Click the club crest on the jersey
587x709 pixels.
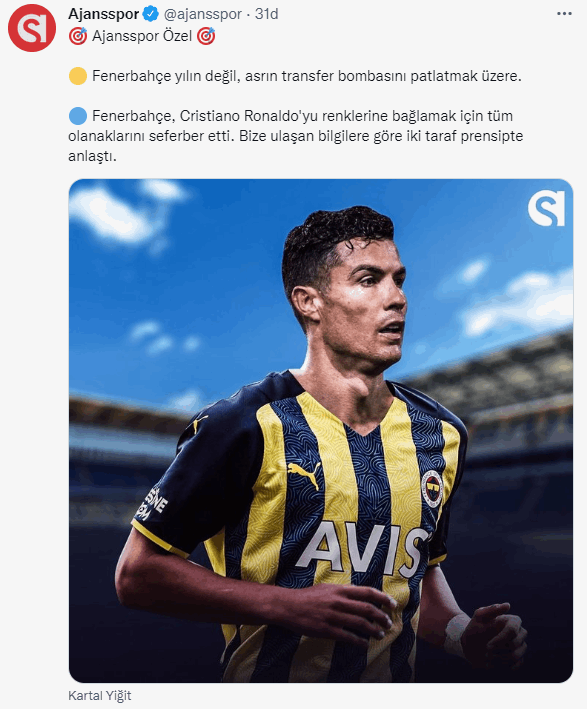(x=432, y=489)
